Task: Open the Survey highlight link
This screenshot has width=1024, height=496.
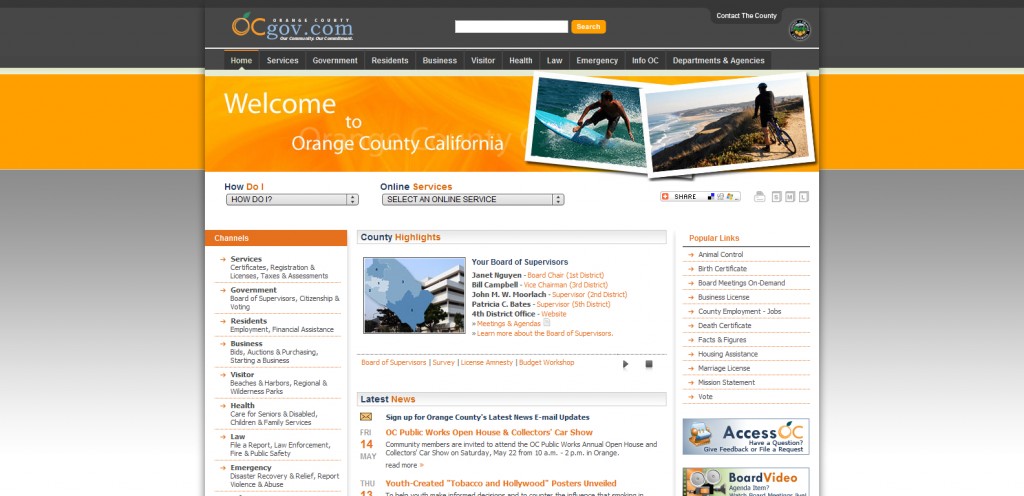Action: tap(443, 363)
